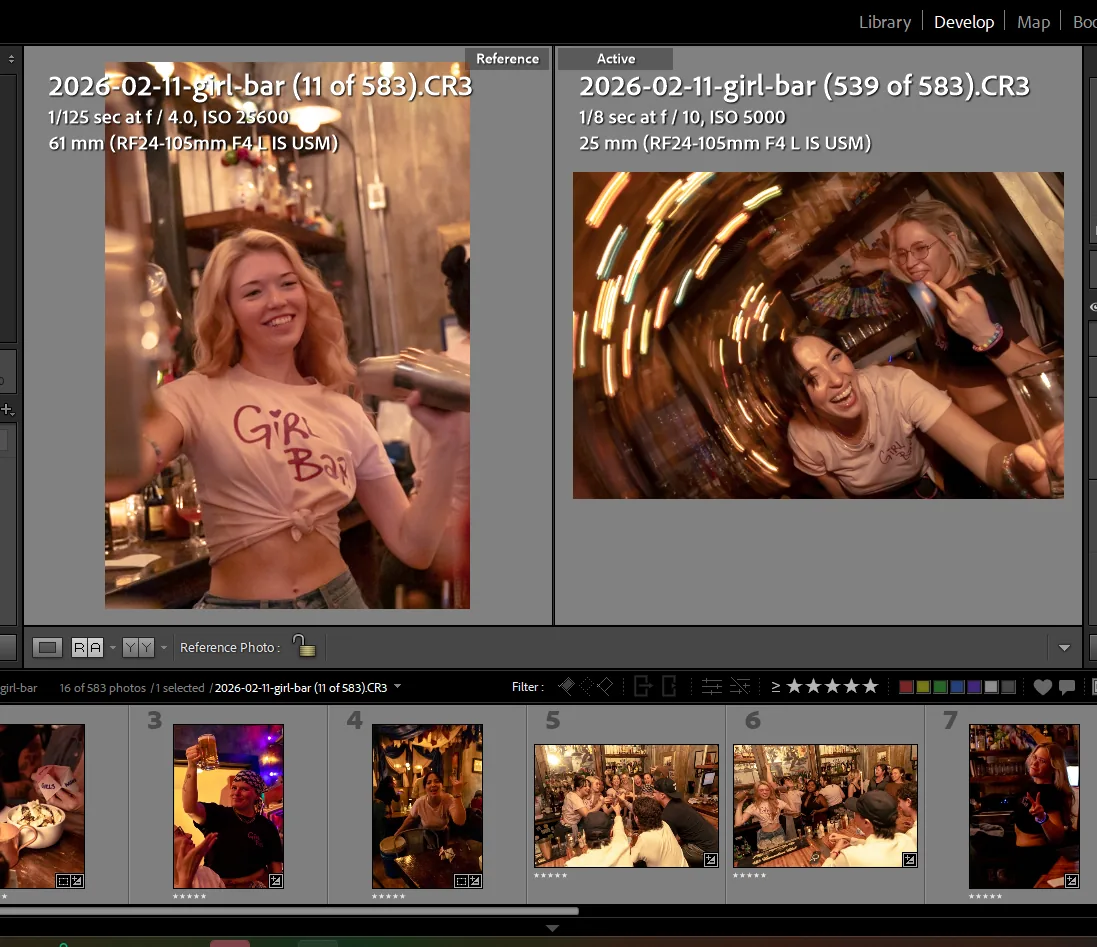Click the rejected photos filter flag icon
Screen dimensions: 1097x947
tap(606, 686)
